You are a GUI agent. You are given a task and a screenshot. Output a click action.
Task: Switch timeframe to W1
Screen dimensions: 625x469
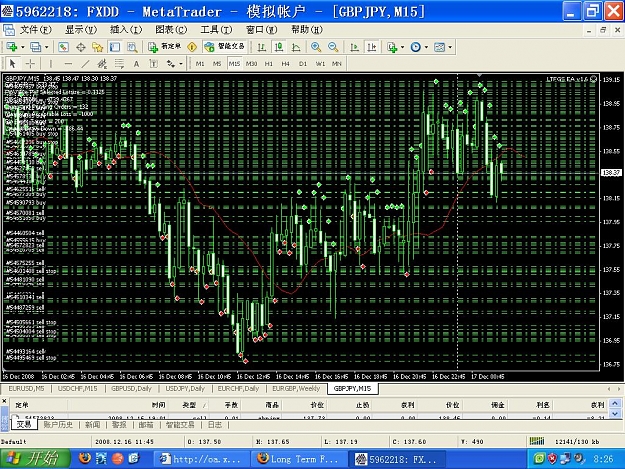pos(320,63)
